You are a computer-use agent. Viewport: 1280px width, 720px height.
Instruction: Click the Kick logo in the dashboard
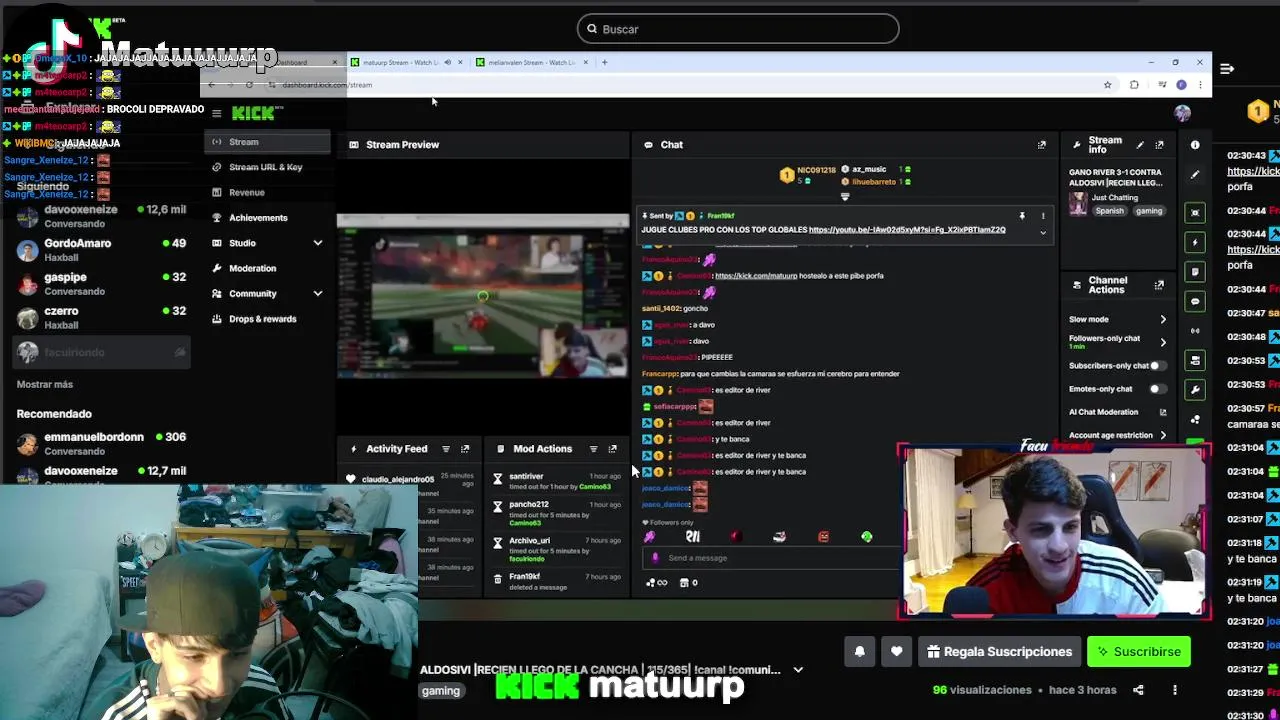tap(257, 113)
